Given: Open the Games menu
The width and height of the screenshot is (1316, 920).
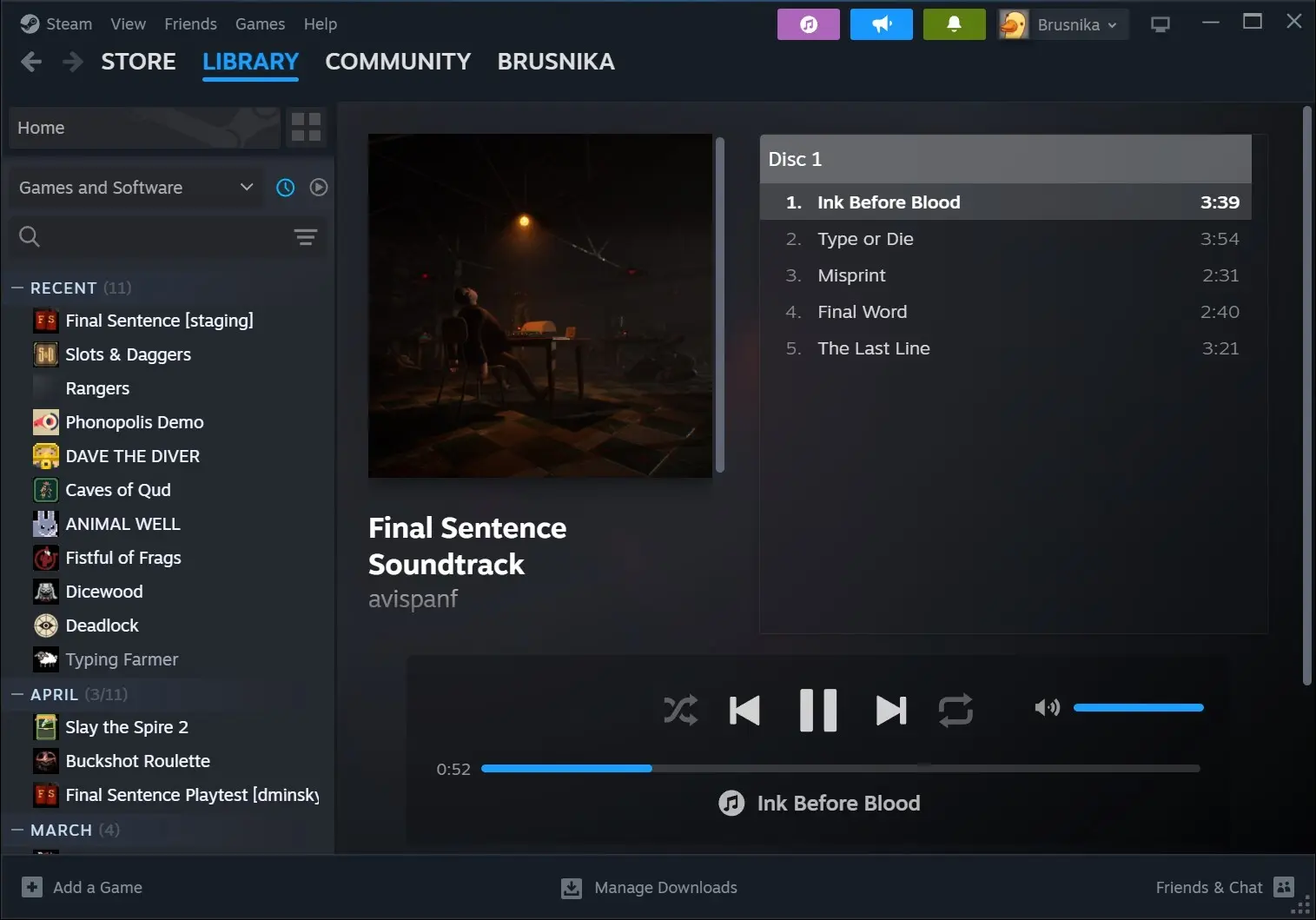Looking at the screenshot, I should [x=260, y=23].
